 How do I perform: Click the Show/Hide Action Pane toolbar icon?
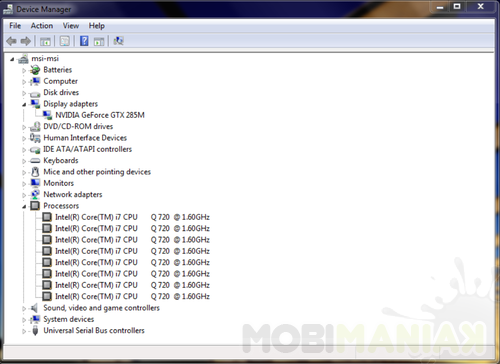click(x=99, y=41)
